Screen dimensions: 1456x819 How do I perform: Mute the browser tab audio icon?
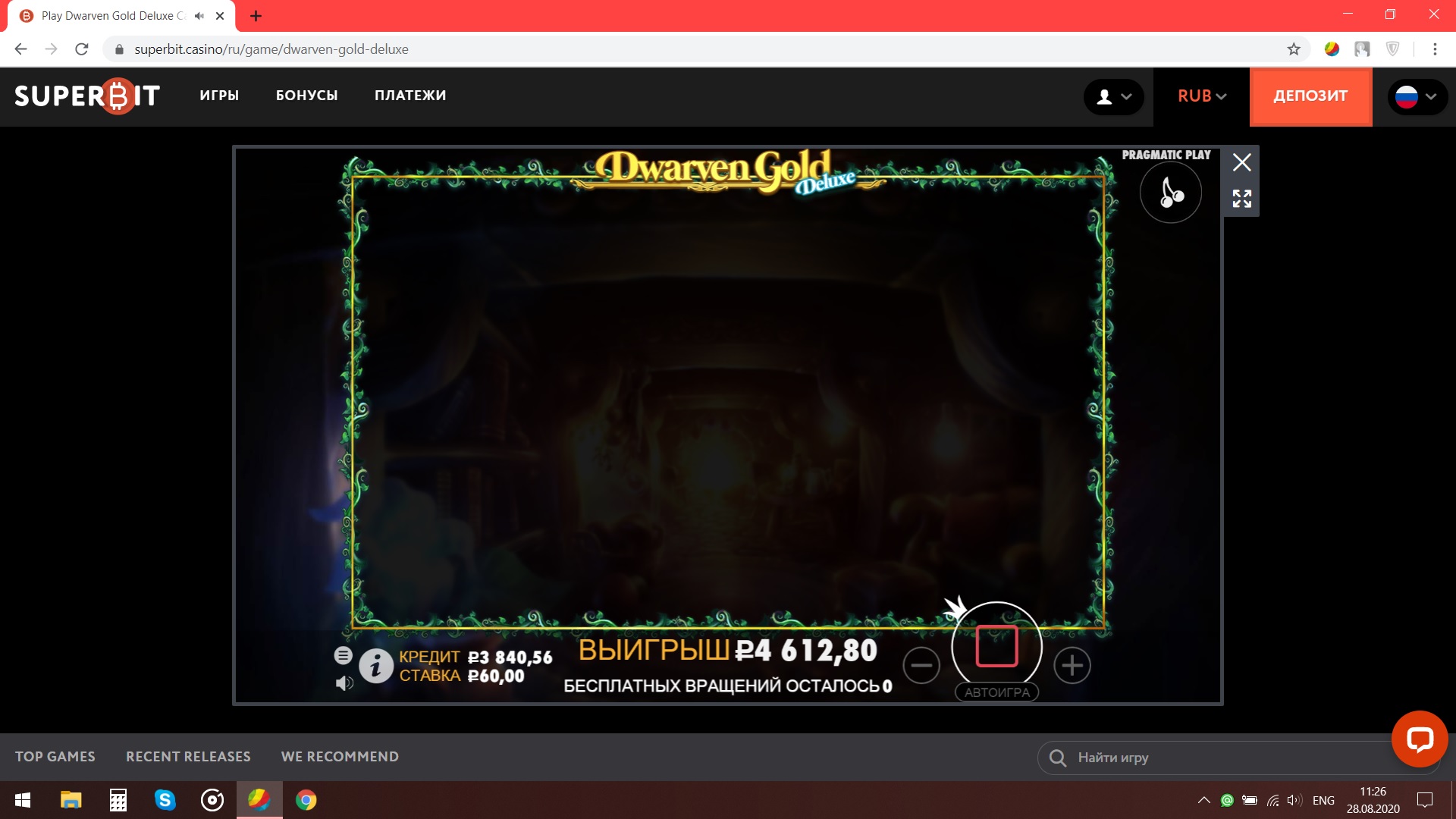[x=199, y=16]
